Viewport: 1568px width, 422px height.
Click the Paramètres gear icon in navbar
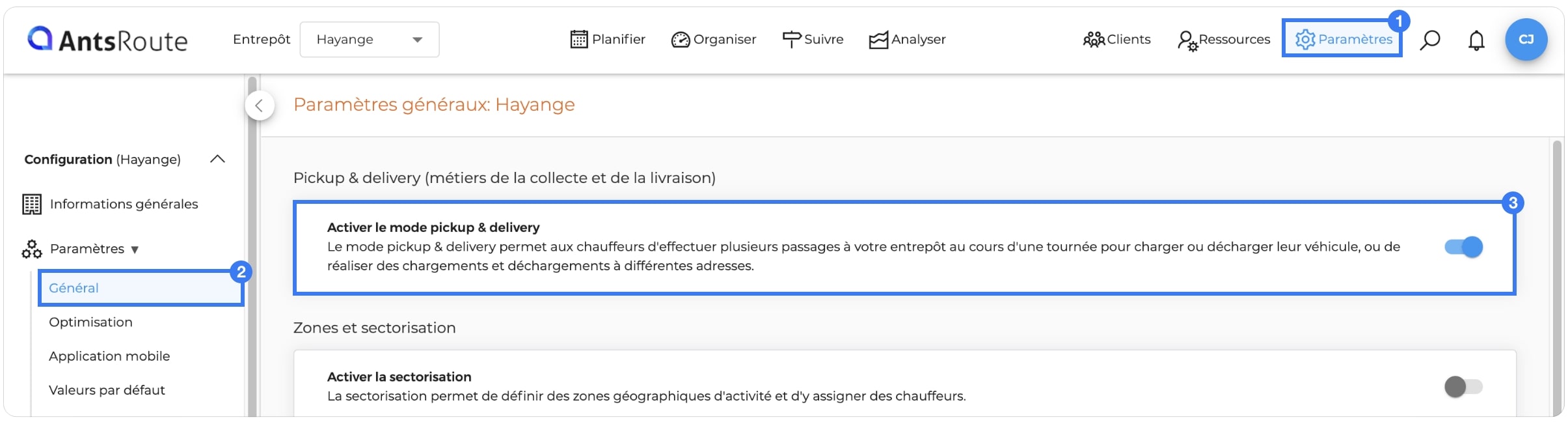click(x=1305, y=40)
